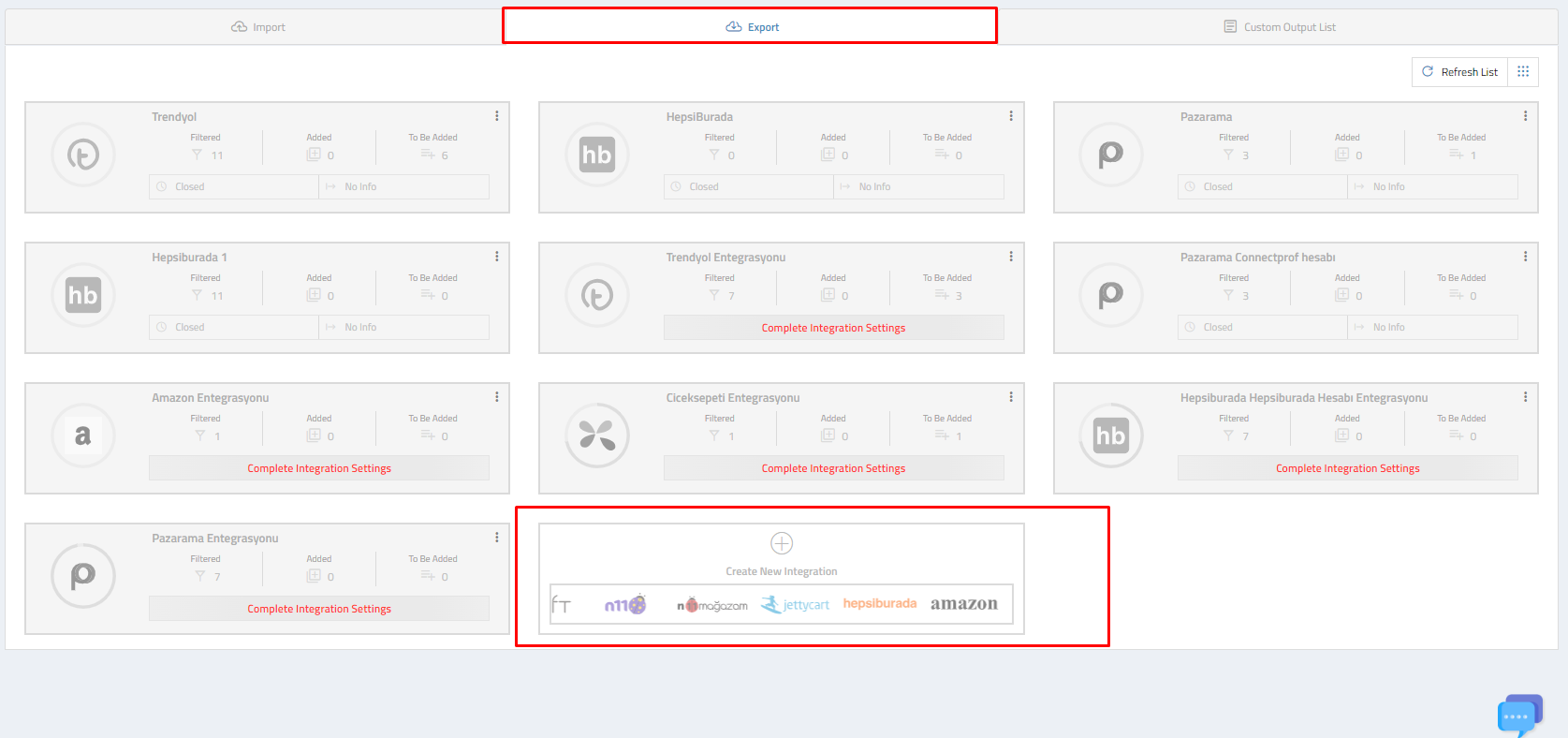The image size is (1568, 738).
Task: Click the Closed status field on Pazarama card
Action: [1262, 187]
